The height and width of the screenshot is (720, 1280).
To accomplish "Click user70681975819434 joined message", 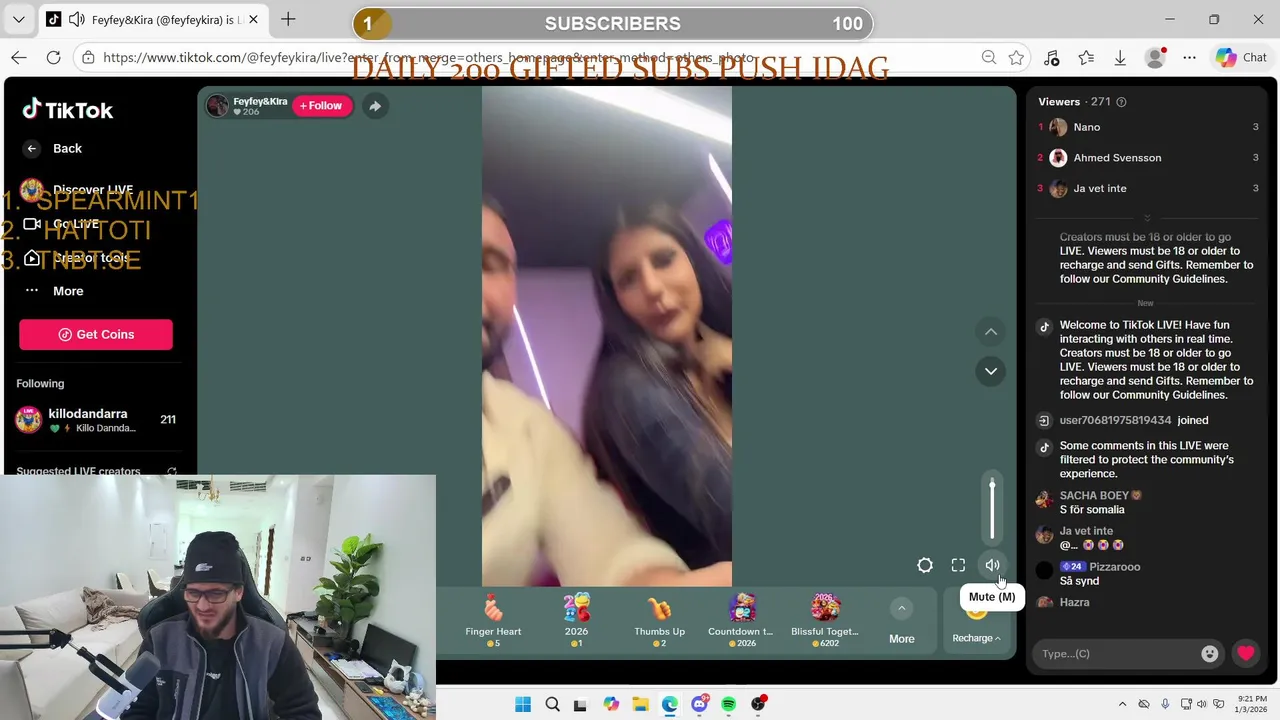I will point(1134,420).
